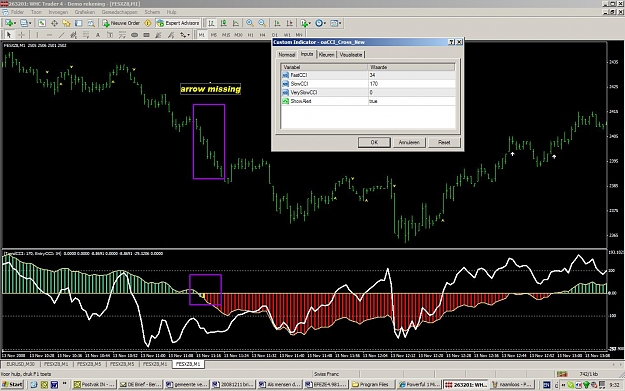
Task: Select the ellipse drawing tool
Action: pyautogui.click(x=134, y=35)
